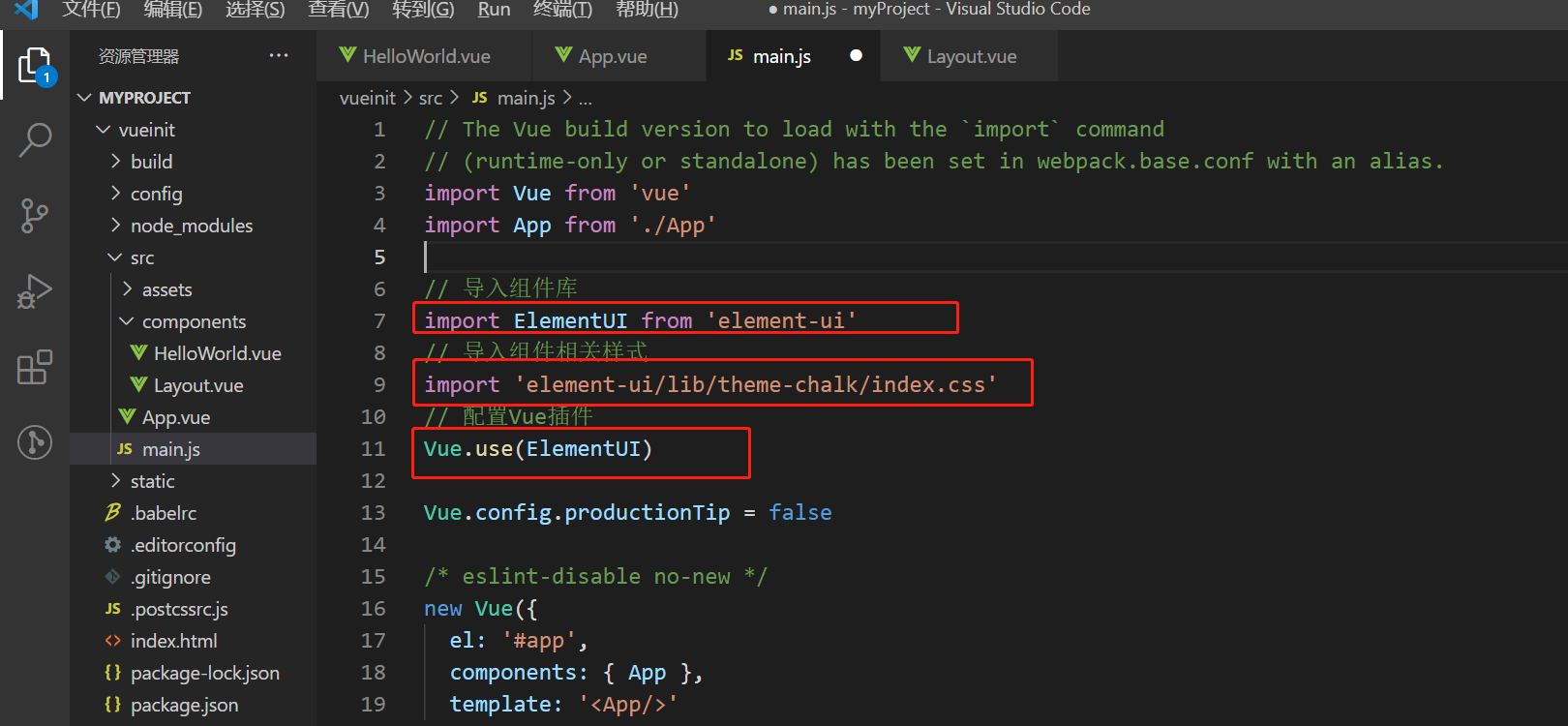Open package.json in the file tree
Image resolution: width=1568 pixels, height=726 pixels.
[x=184, y=705]
